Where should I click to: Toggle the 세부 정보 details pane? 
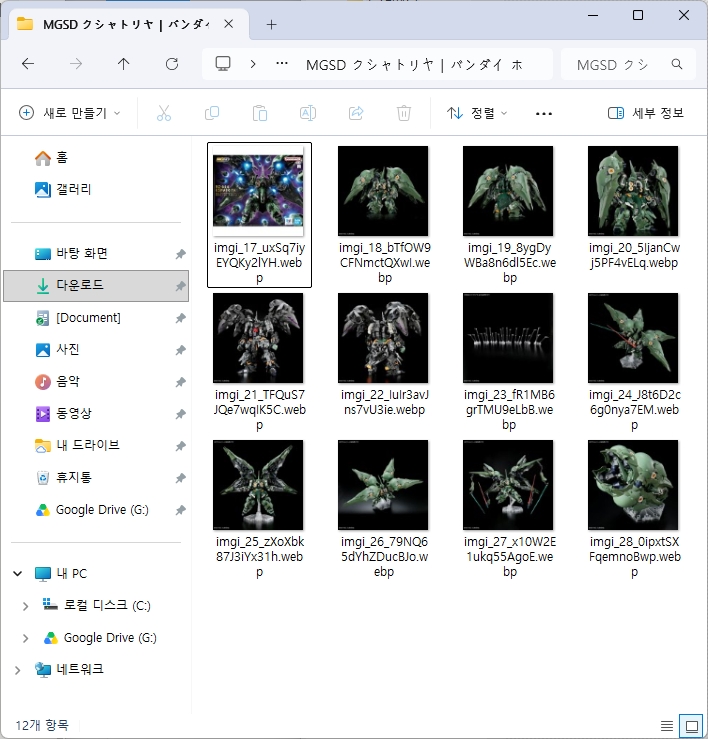tap(646, 113)
